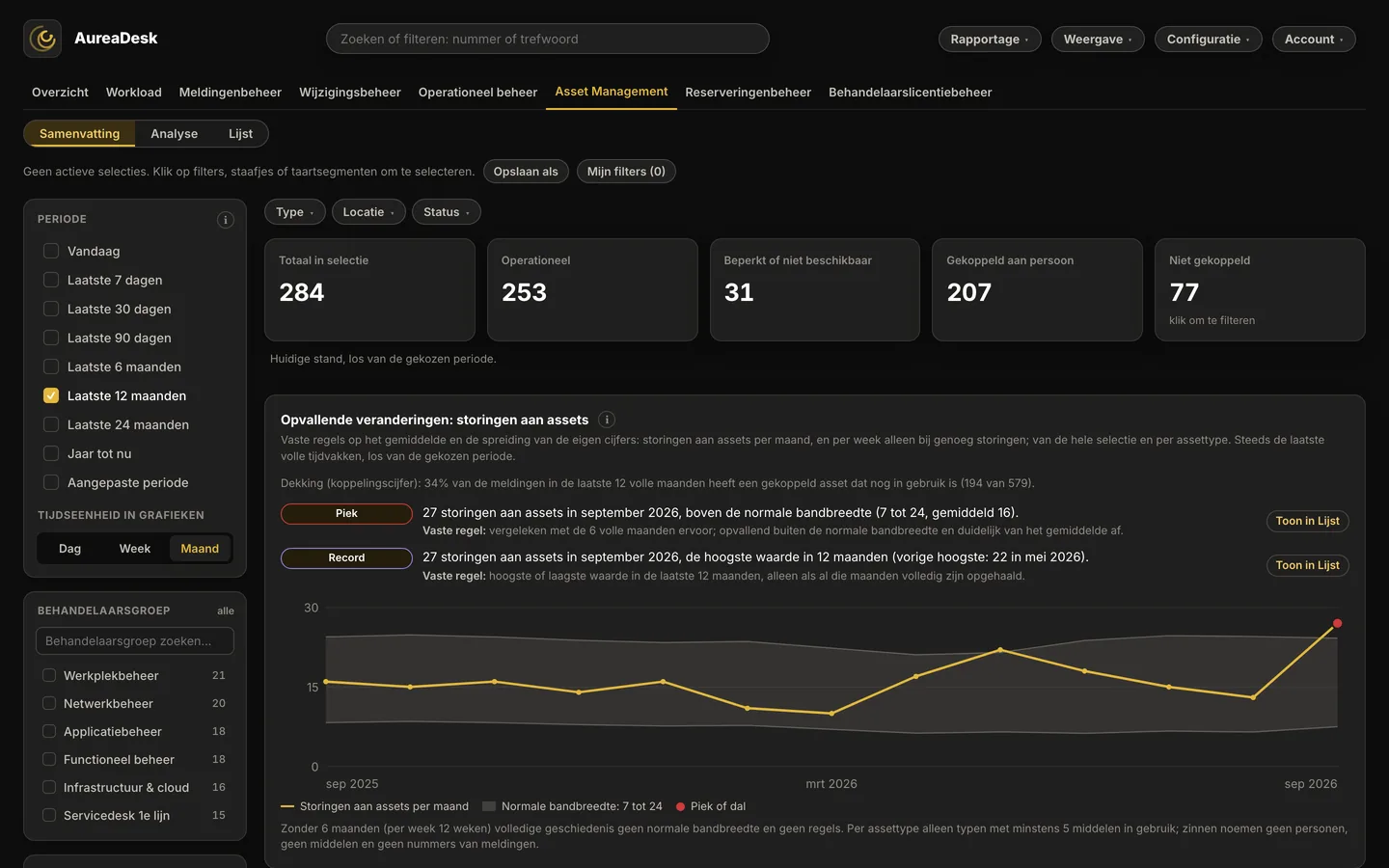Click the red peak marker on chart
Screen dimensions: 1389x868
pos(1337,623)
